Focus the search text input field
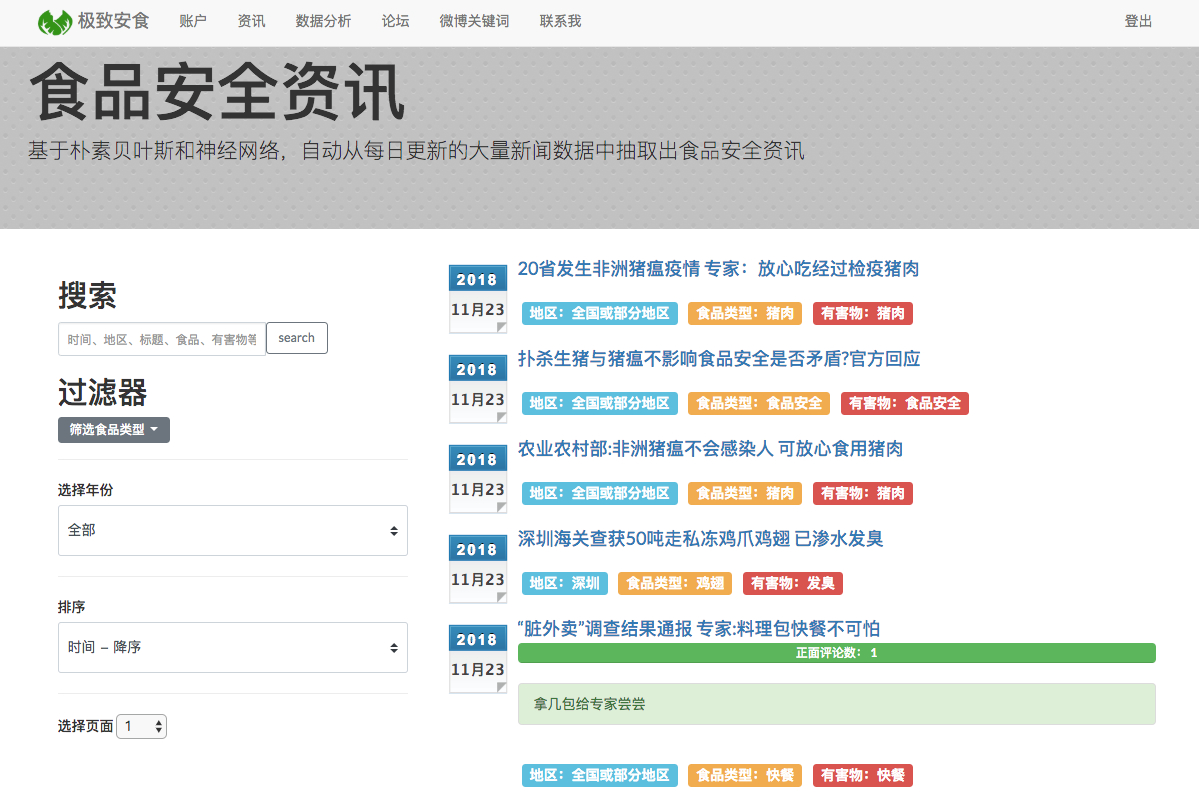The width and height of the screenshot is (1199, 808). tap(162, 339)
